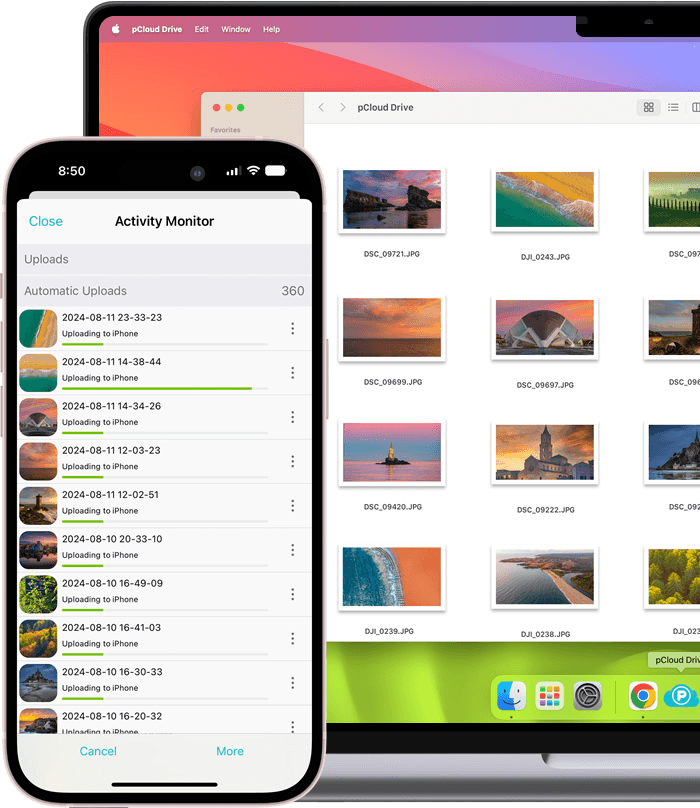Open options for upload 2024-08-11 23-33-23
700x808 pixels.
pyautogui.click(x=292, y=329)
